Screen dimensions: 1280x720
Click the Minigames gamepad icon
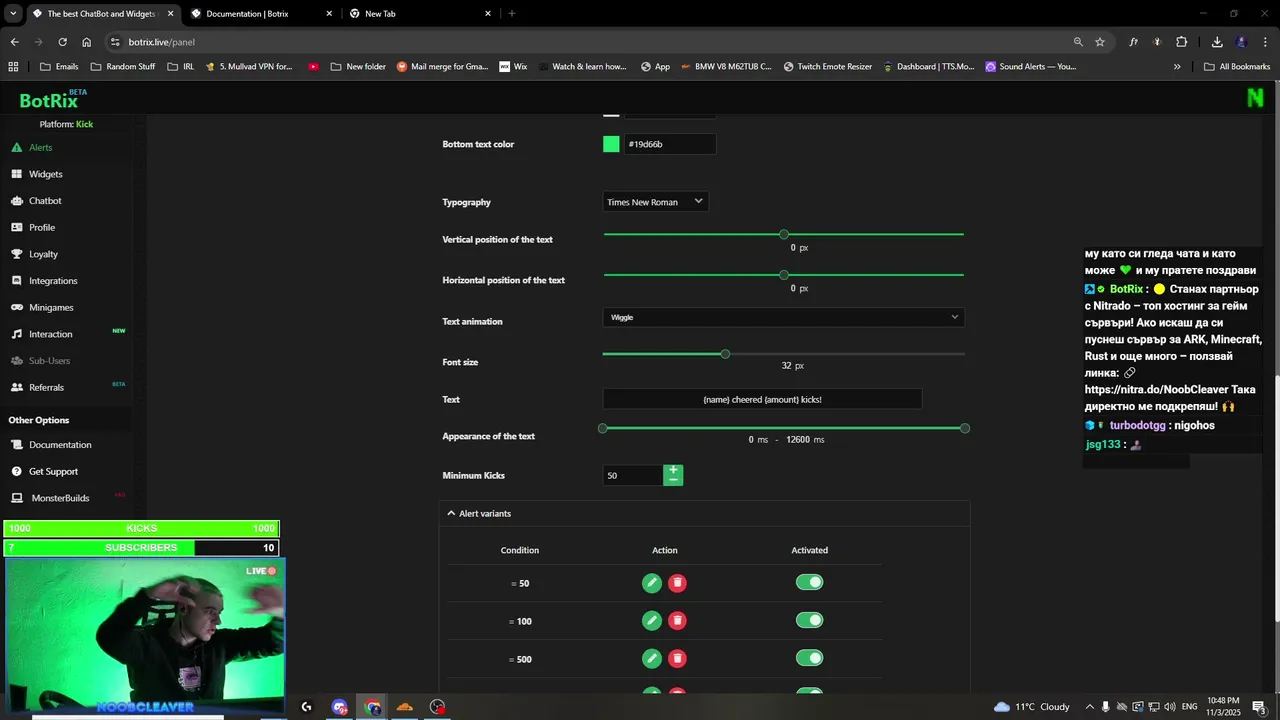[x=17, y=307]
